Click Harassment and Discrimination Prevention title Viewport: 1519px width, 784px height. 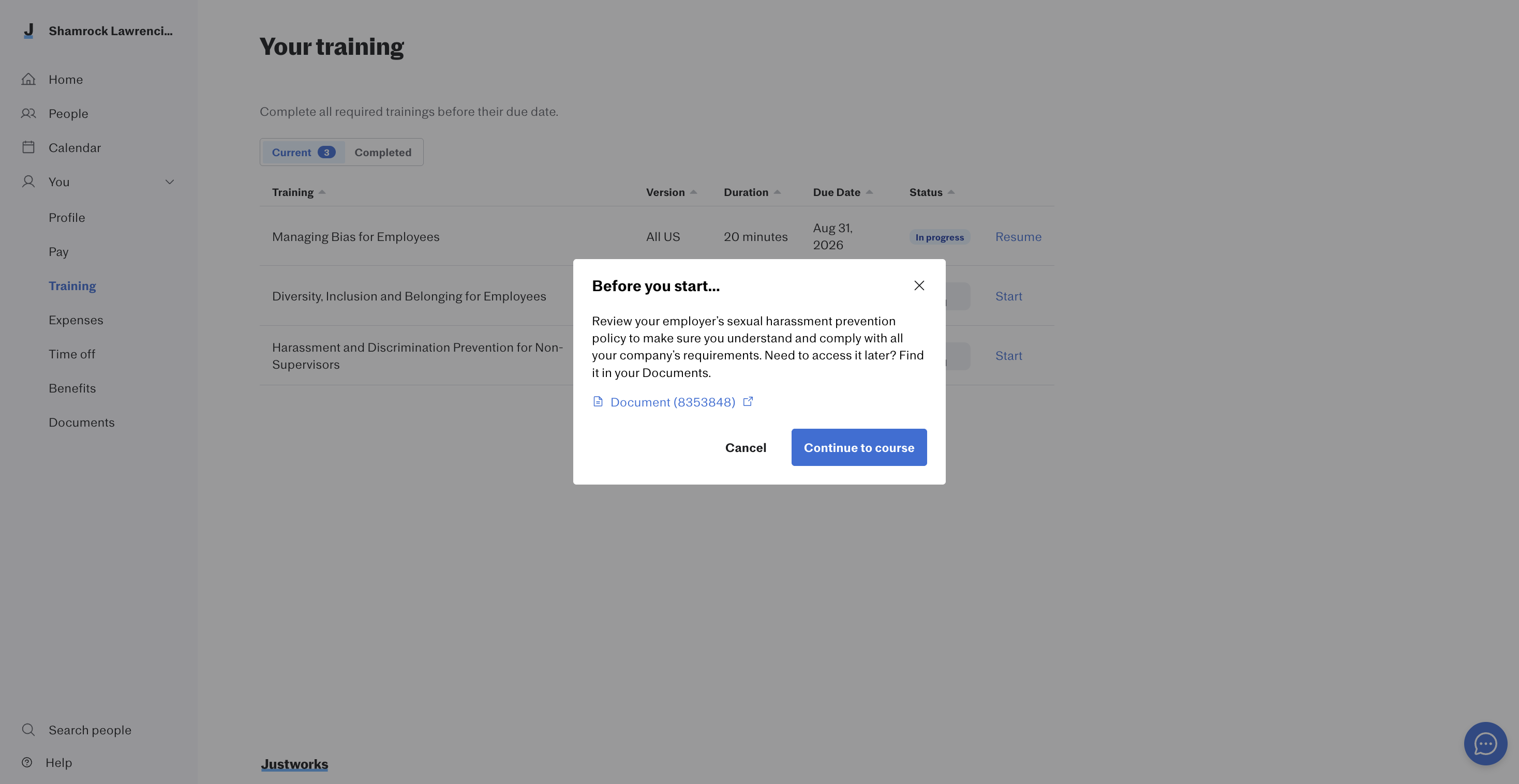[x=418, y=356]
